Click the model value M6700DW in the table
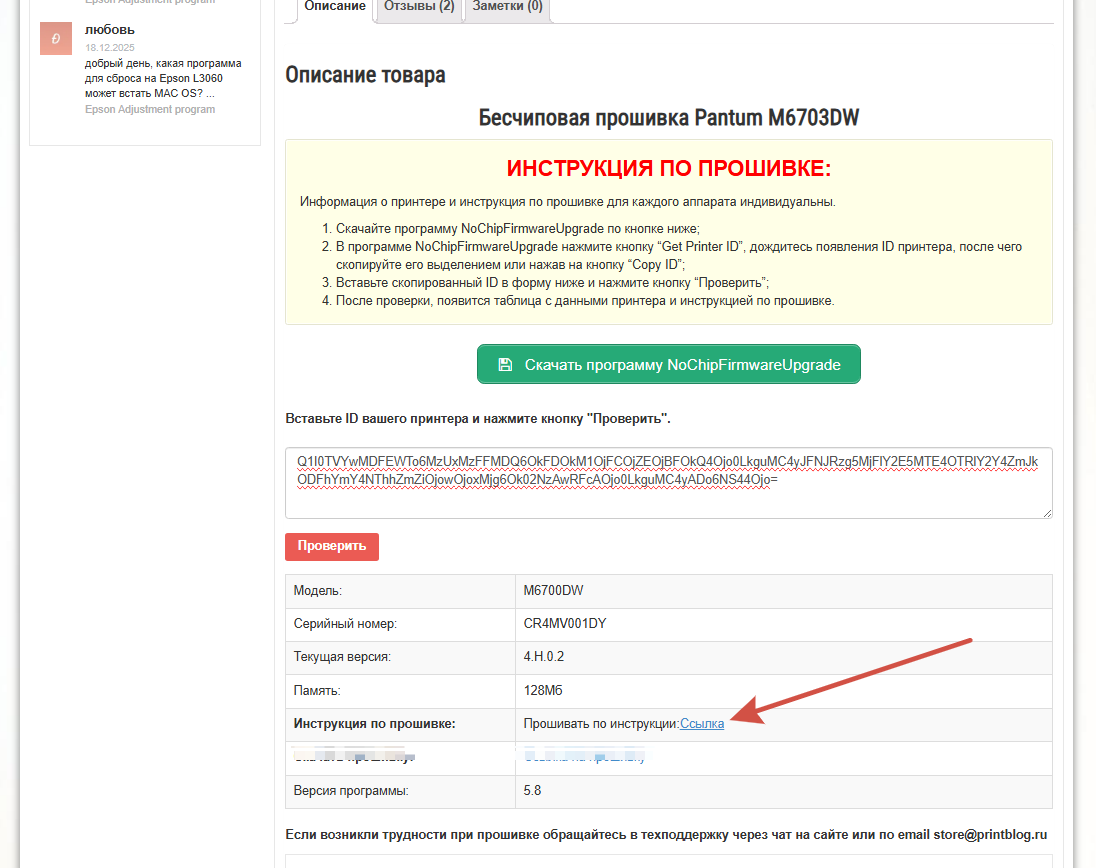 click(x=553, y=591)
